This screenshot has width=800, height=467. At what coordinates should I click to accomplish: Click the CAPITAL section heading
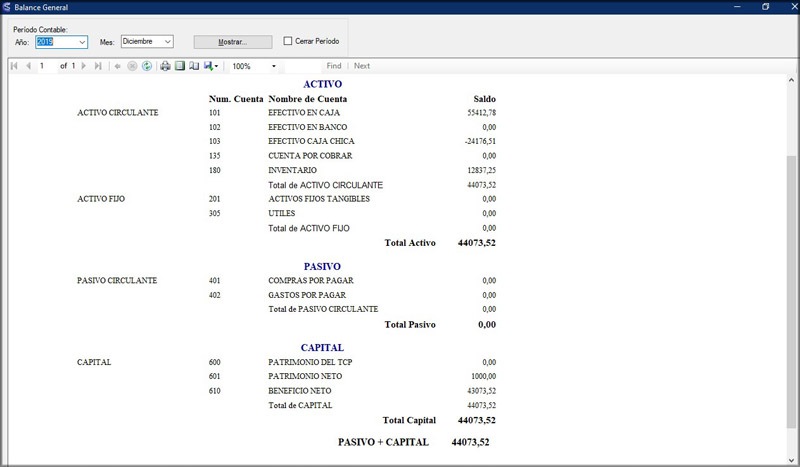tap(322, 348)
